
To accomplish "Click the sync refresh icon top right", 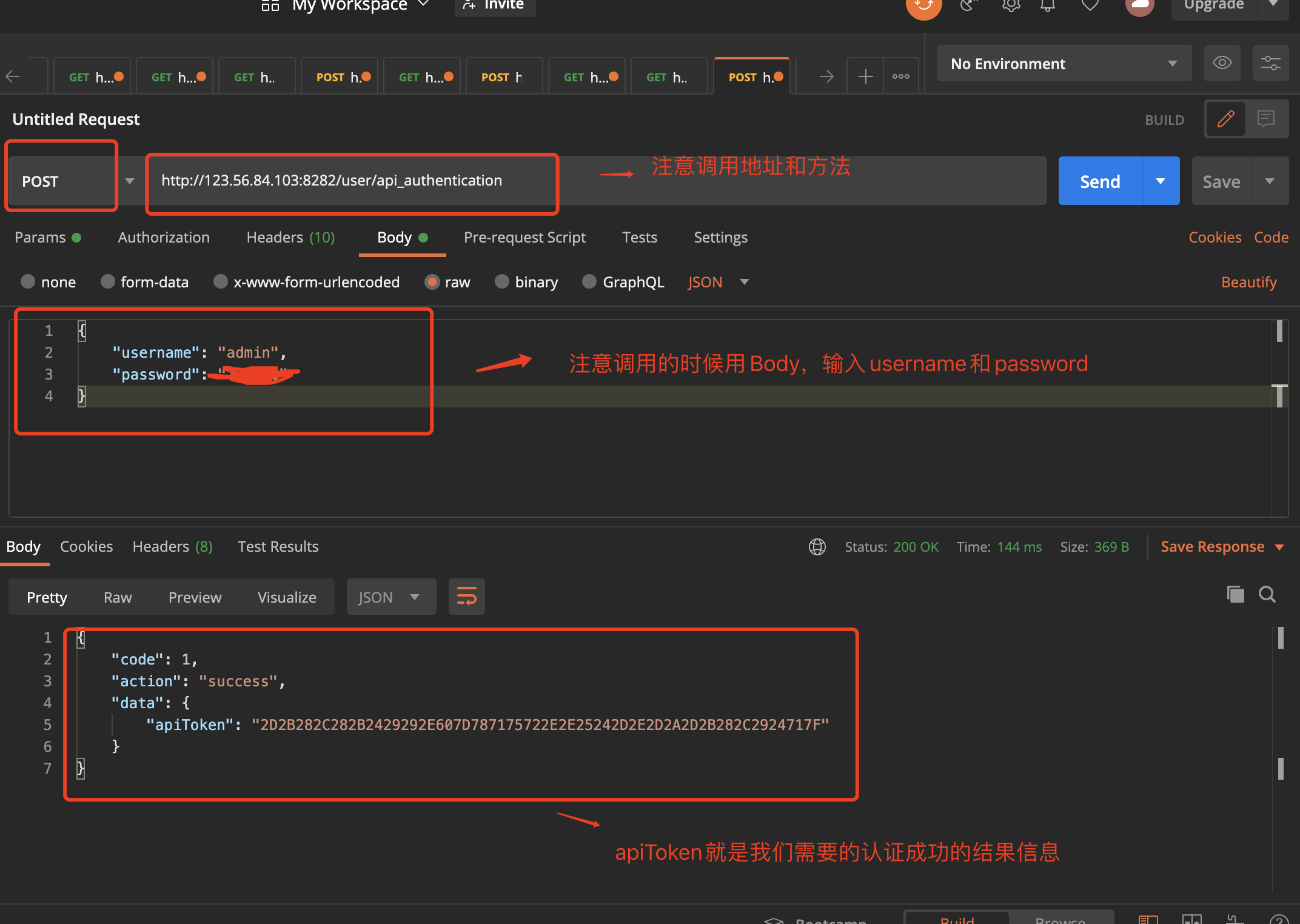I will coord(923,5).
